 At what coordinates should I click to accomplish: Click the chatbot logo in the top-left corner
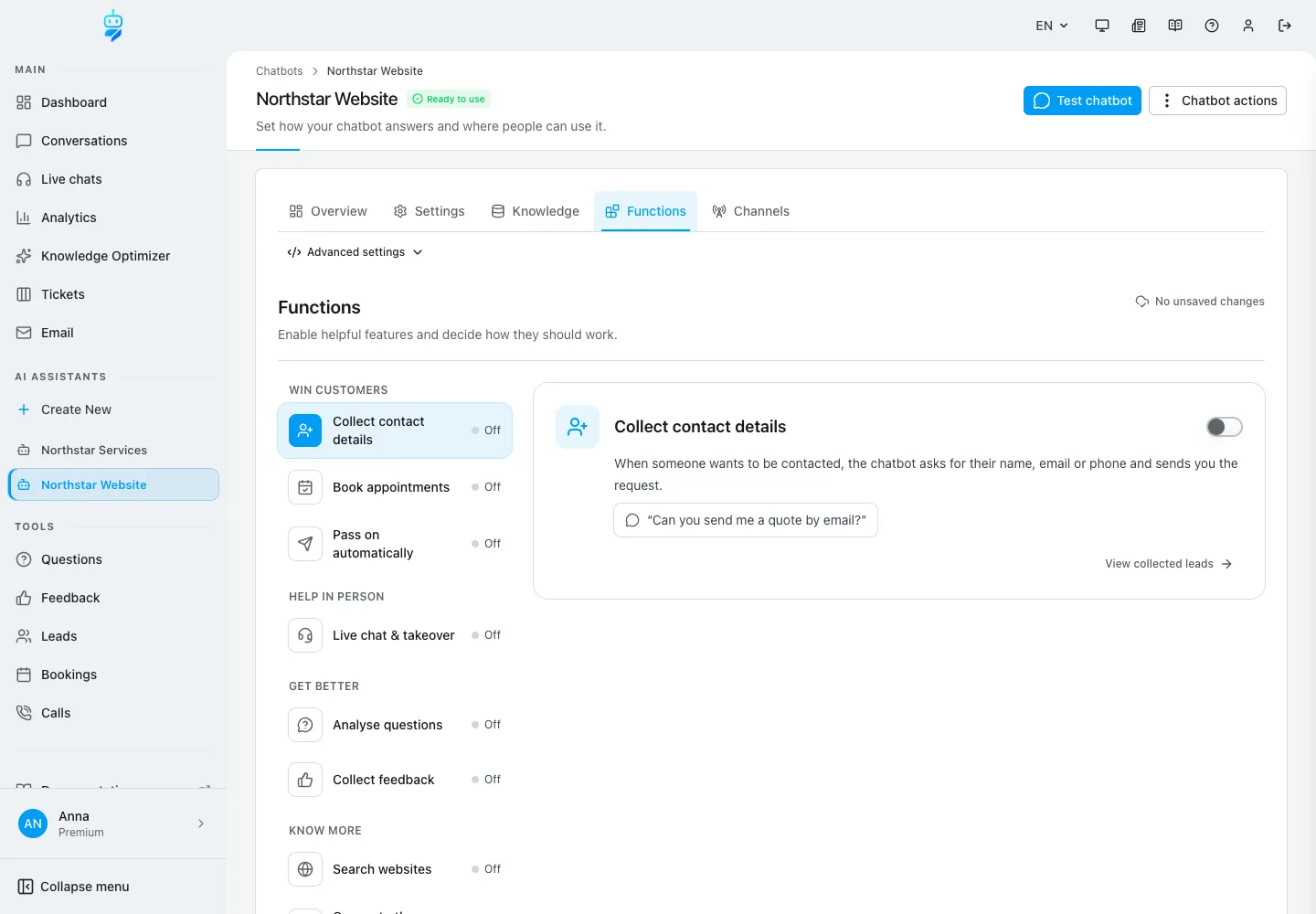[113, 26]
